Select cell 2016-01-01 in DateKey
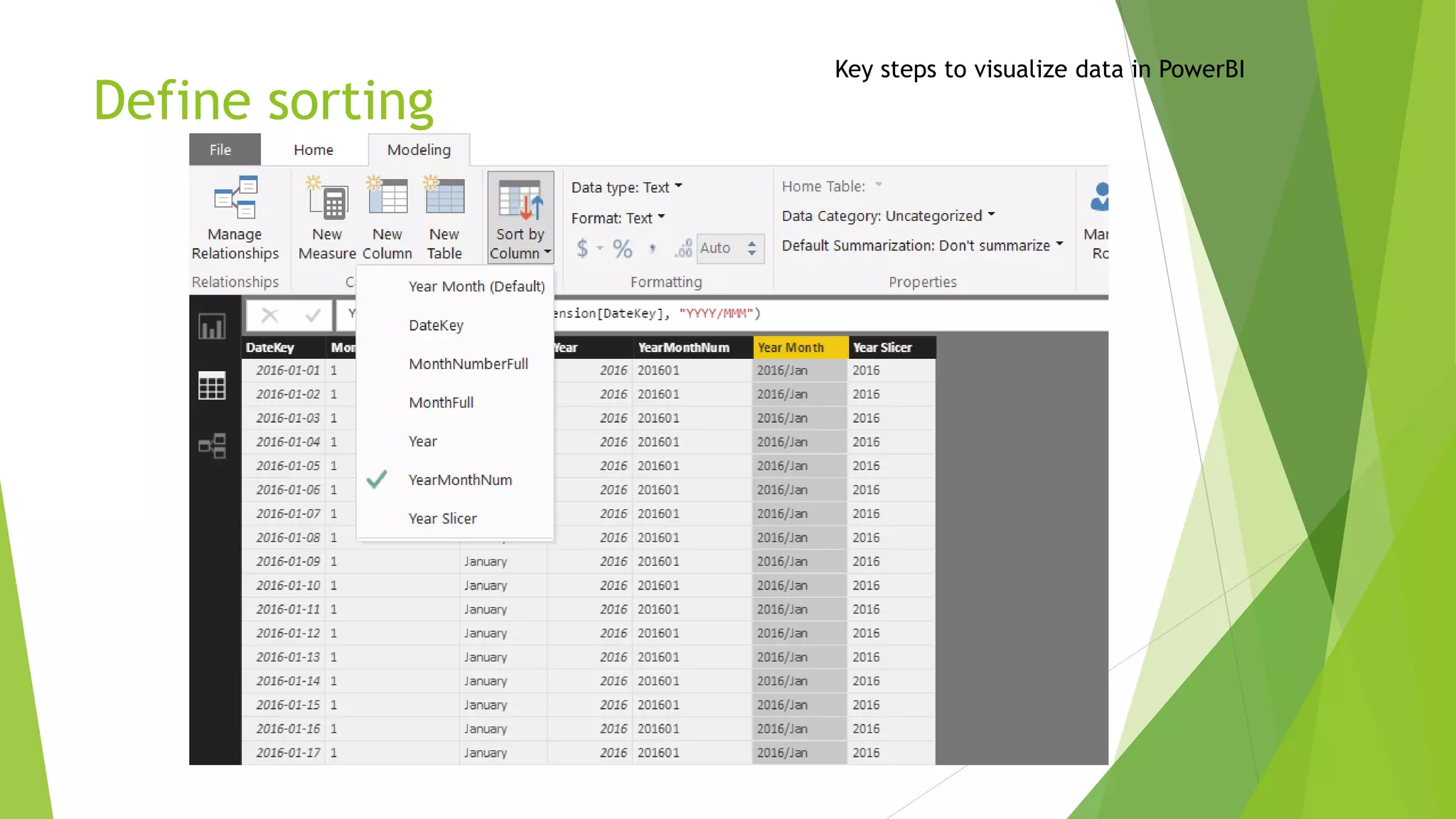Viewport: 1456px width, 819px height. (284, 370)
